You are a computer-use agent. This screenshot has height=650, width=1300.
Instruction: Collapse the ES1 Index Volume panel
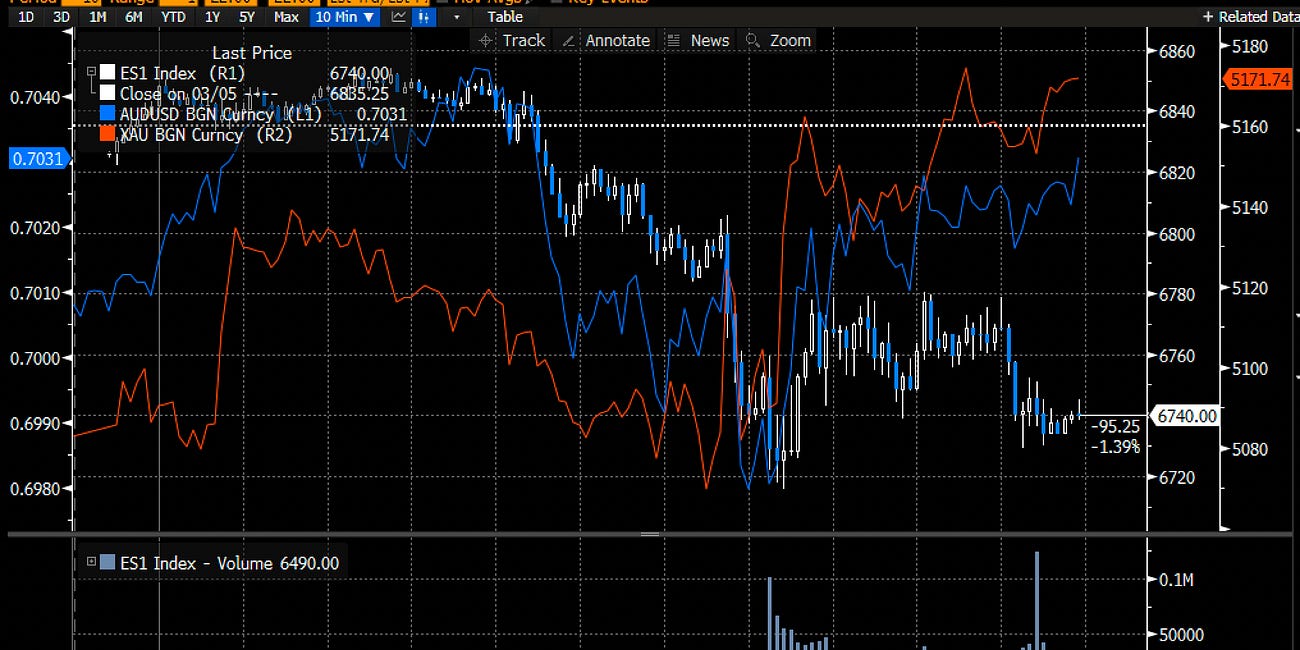pyautogui.click(x=91, y=562)
